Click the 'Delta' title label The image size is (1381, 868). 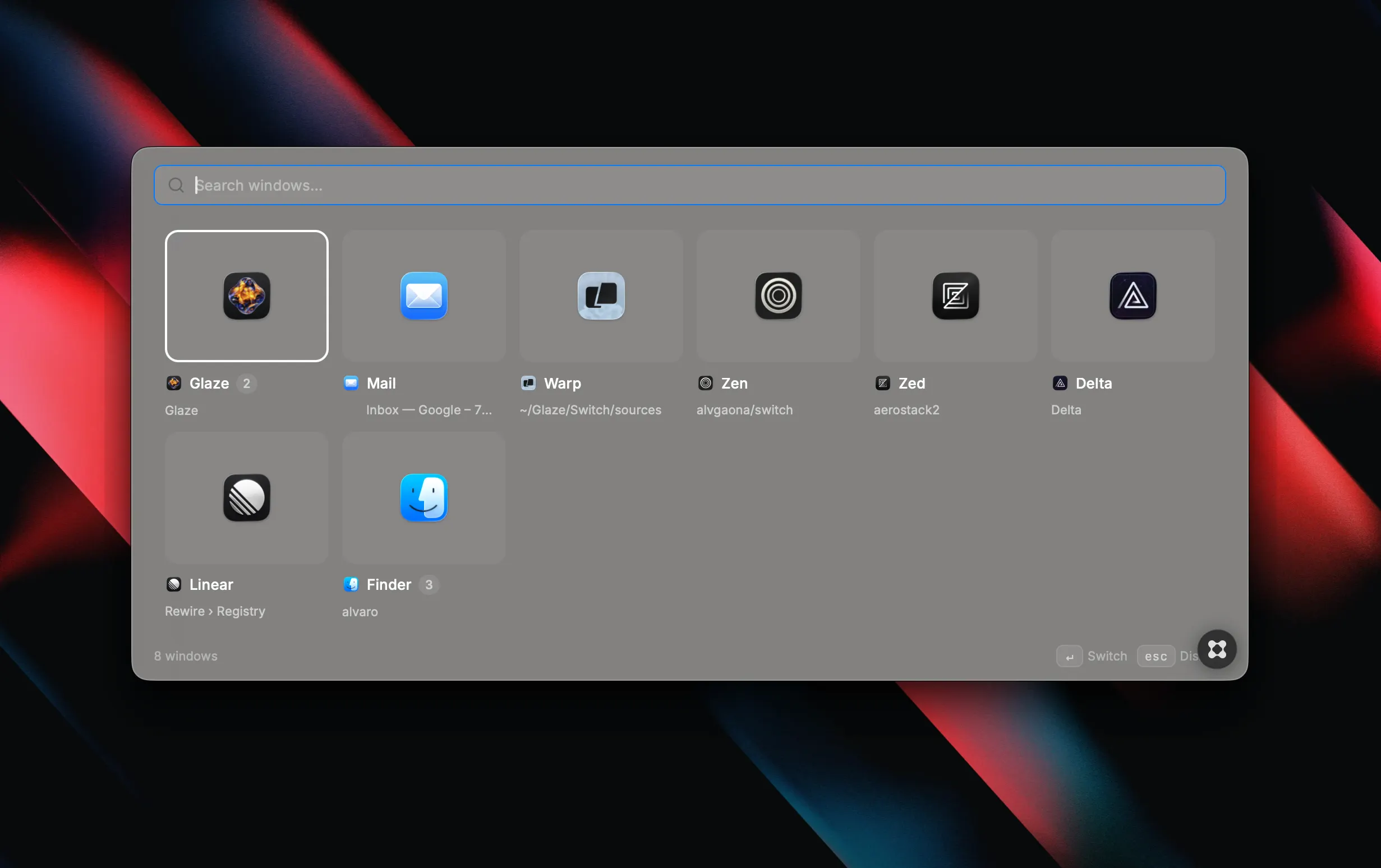(1094, 383)
